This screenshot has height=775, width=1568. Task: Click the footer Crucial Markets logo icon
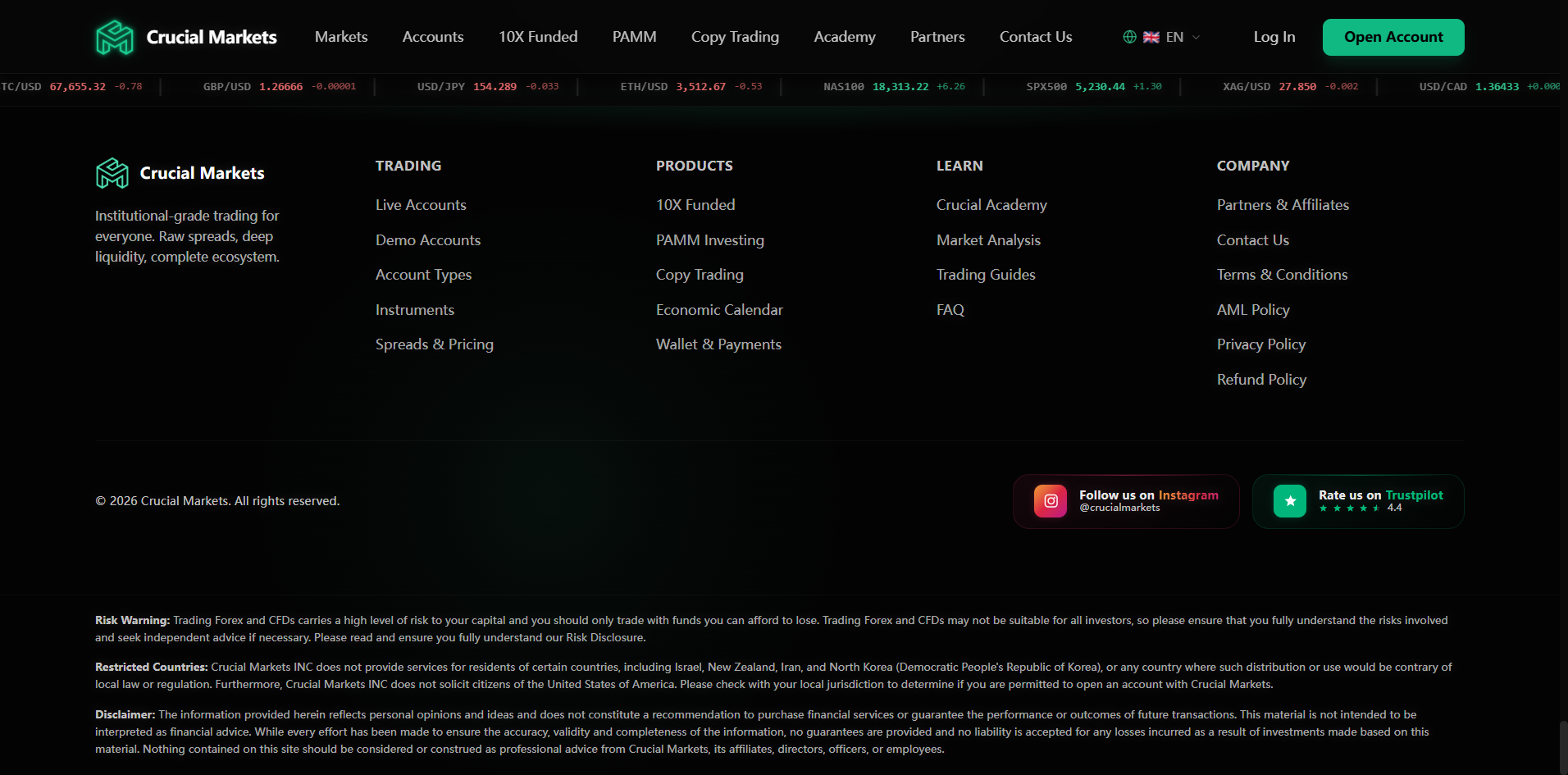click(x=112, y=173)
